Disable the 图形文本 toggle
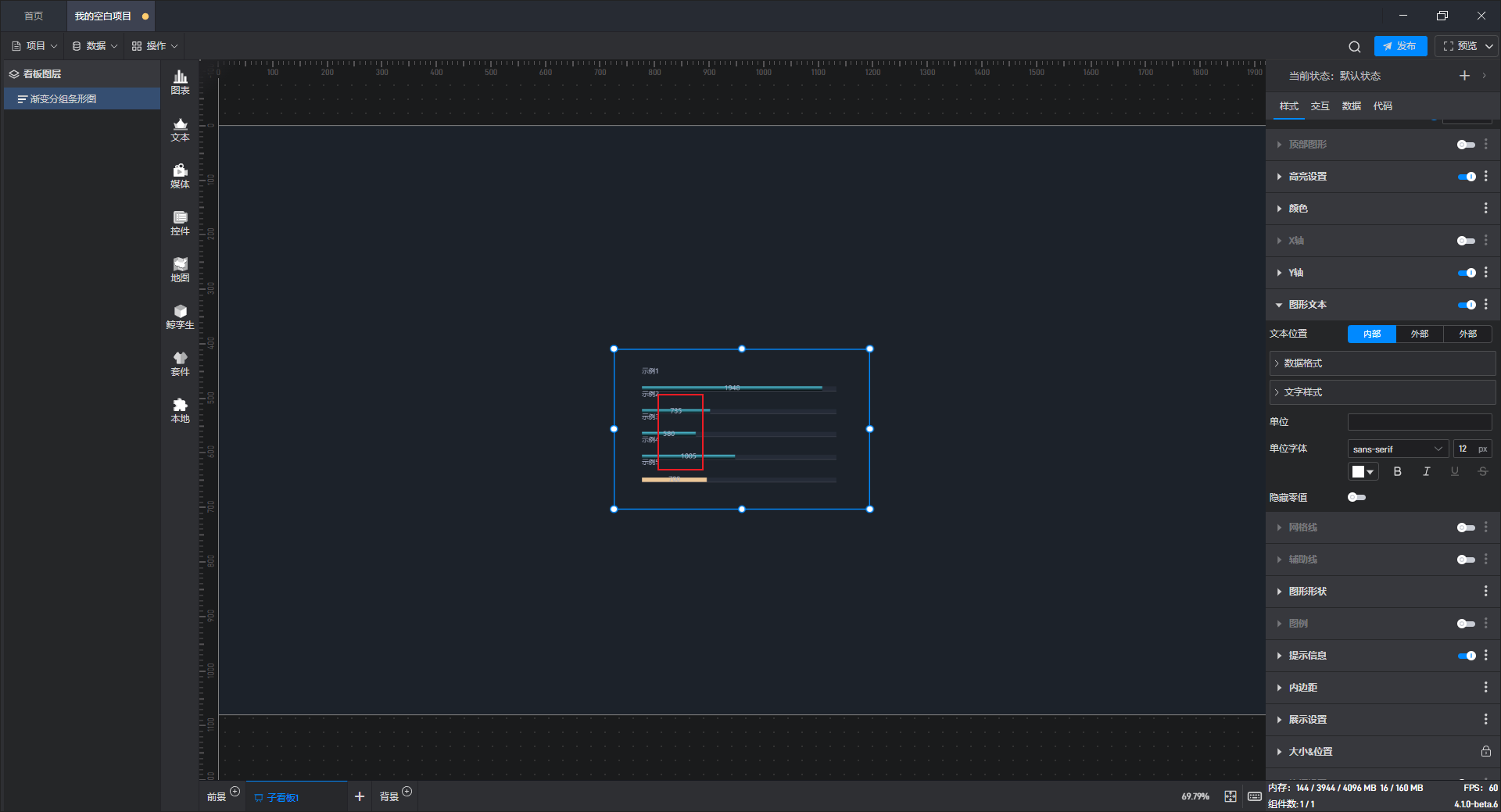 click(1466, 305)
